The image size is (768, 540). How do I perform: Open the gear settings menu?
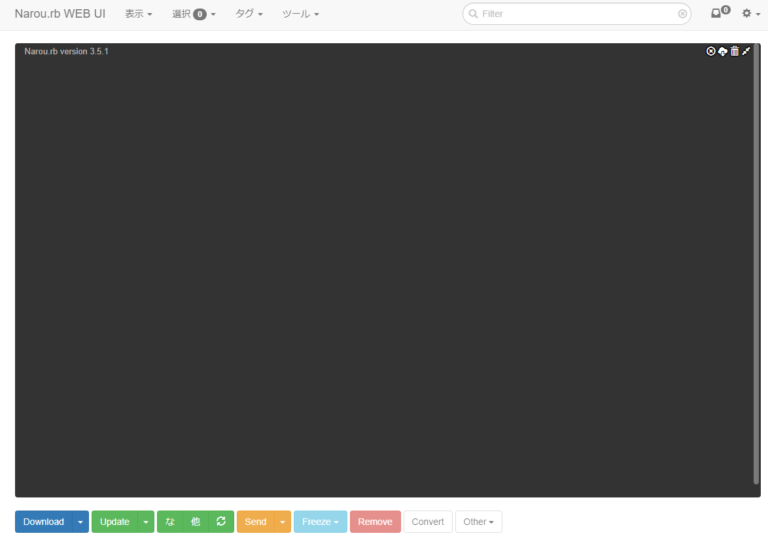(x=750, y=14)
